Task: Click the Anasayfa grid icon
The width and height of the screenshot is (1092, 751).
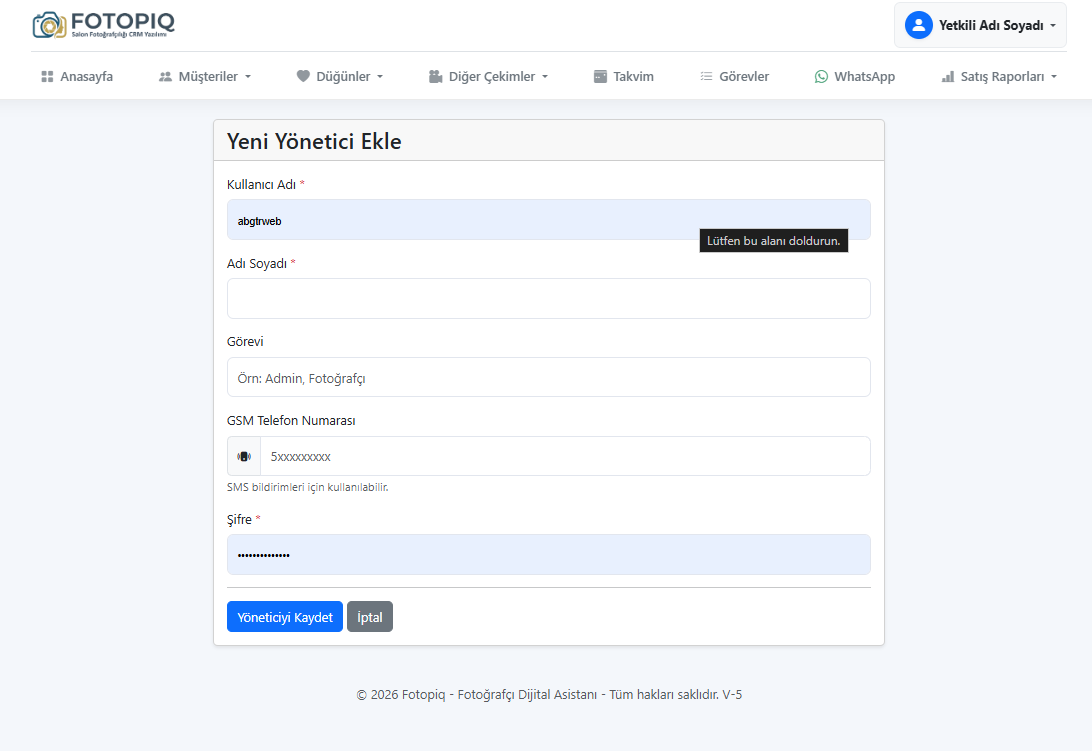Action: point(47,76)
